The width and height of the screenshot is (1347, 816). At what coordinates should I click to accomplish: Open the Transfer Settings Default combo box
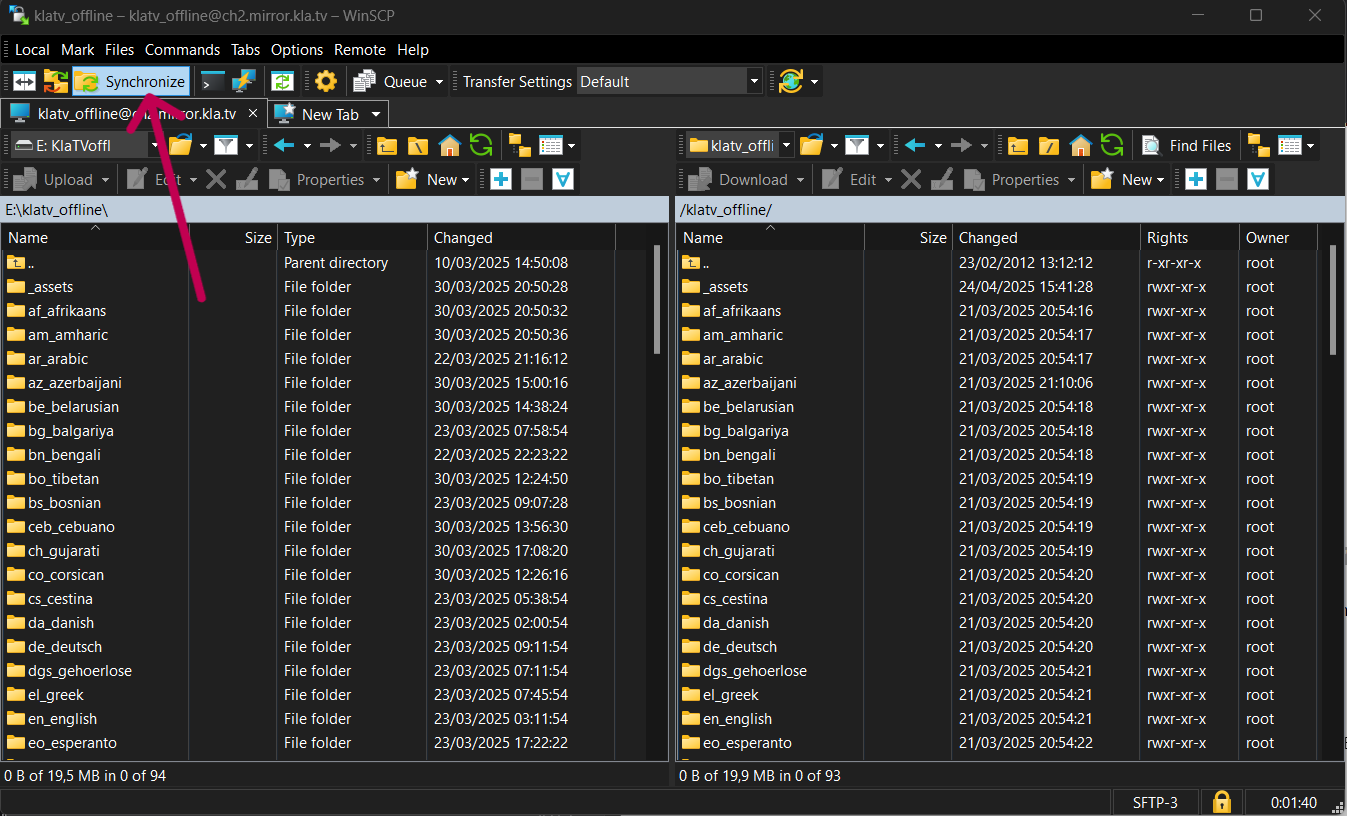(x=670, y=82)
